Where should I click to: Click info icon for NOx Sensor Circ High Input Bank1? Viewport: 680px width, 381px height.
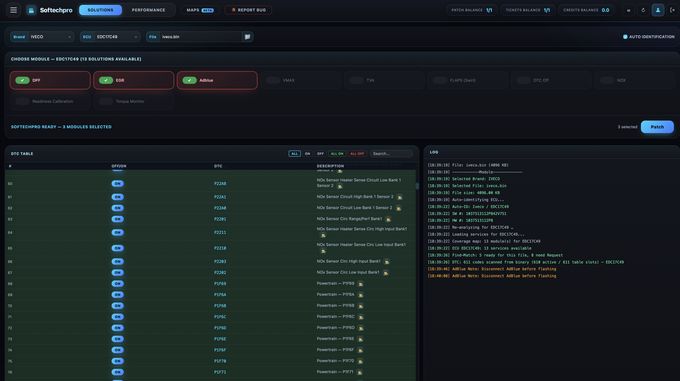pos(386,262)
